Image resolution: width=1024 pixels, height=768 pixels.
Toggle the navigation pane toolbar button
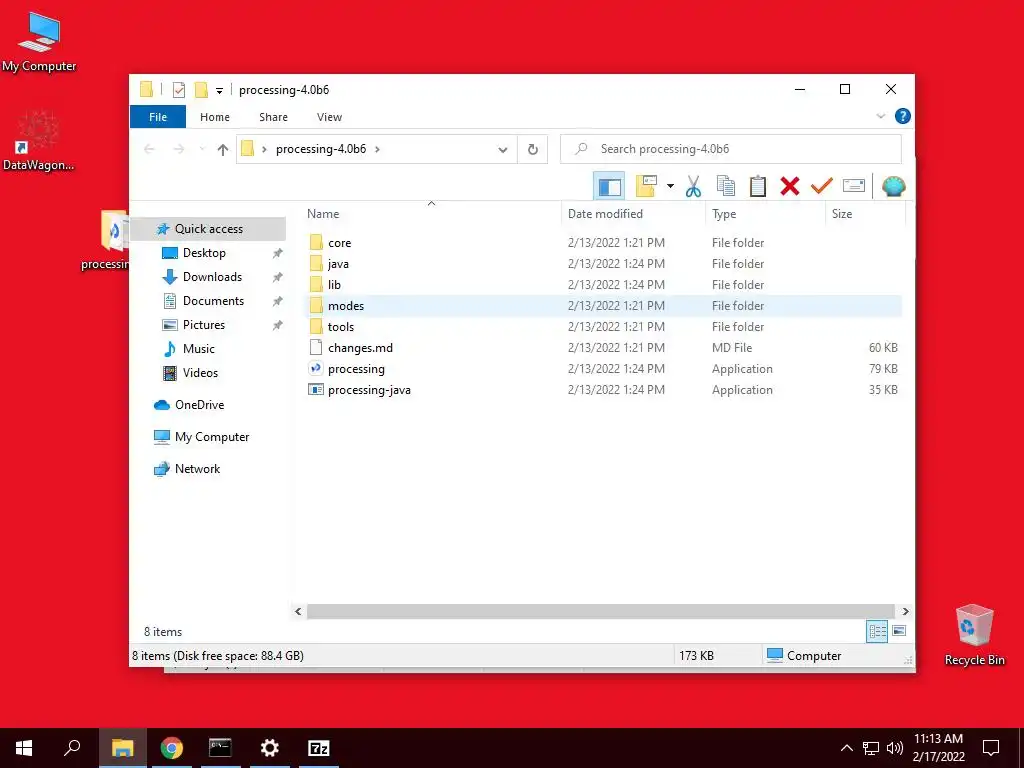(609, 187)
